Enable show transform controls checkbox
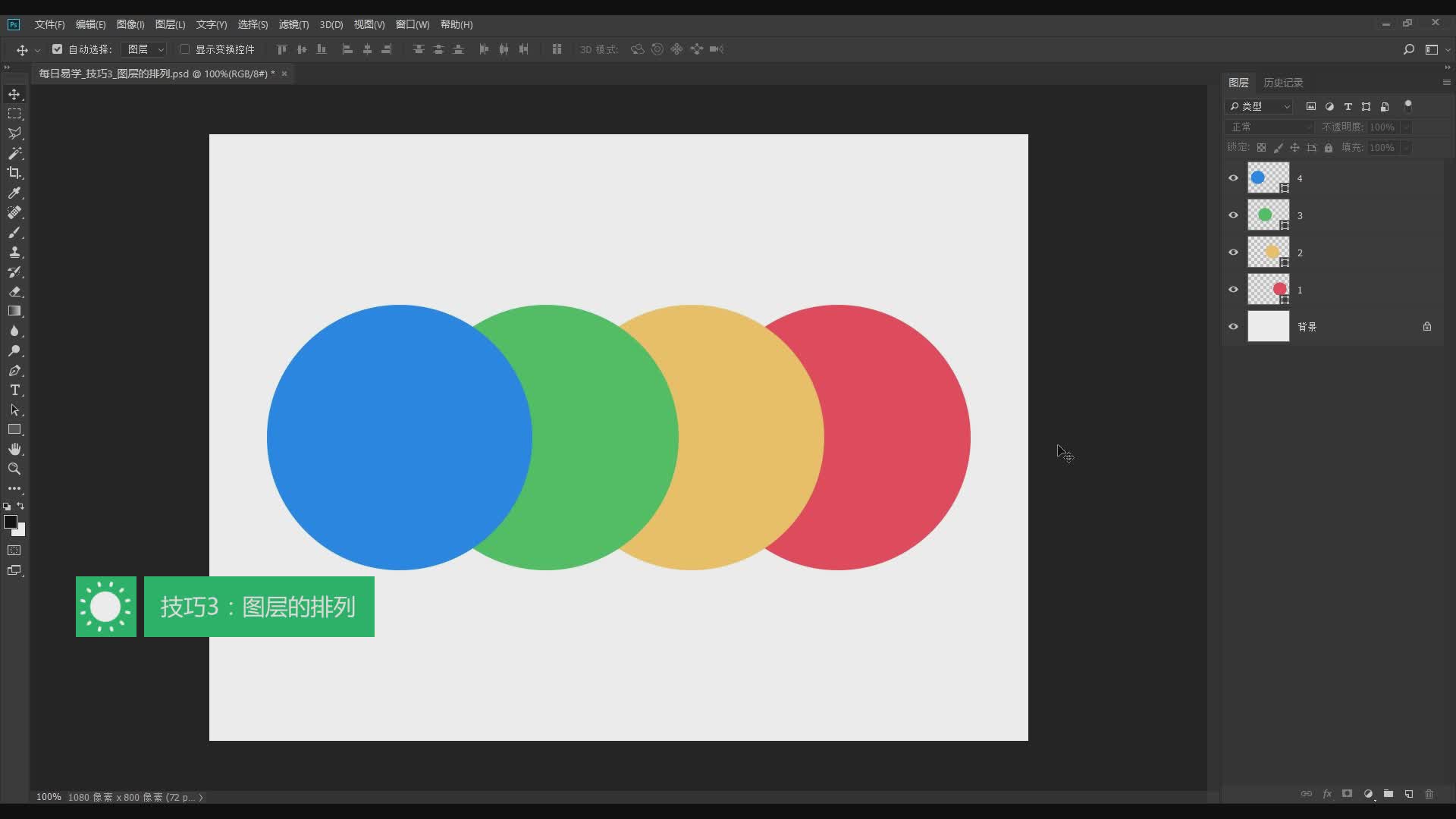Screen dimensions: 1456x819 click(184, 49)
